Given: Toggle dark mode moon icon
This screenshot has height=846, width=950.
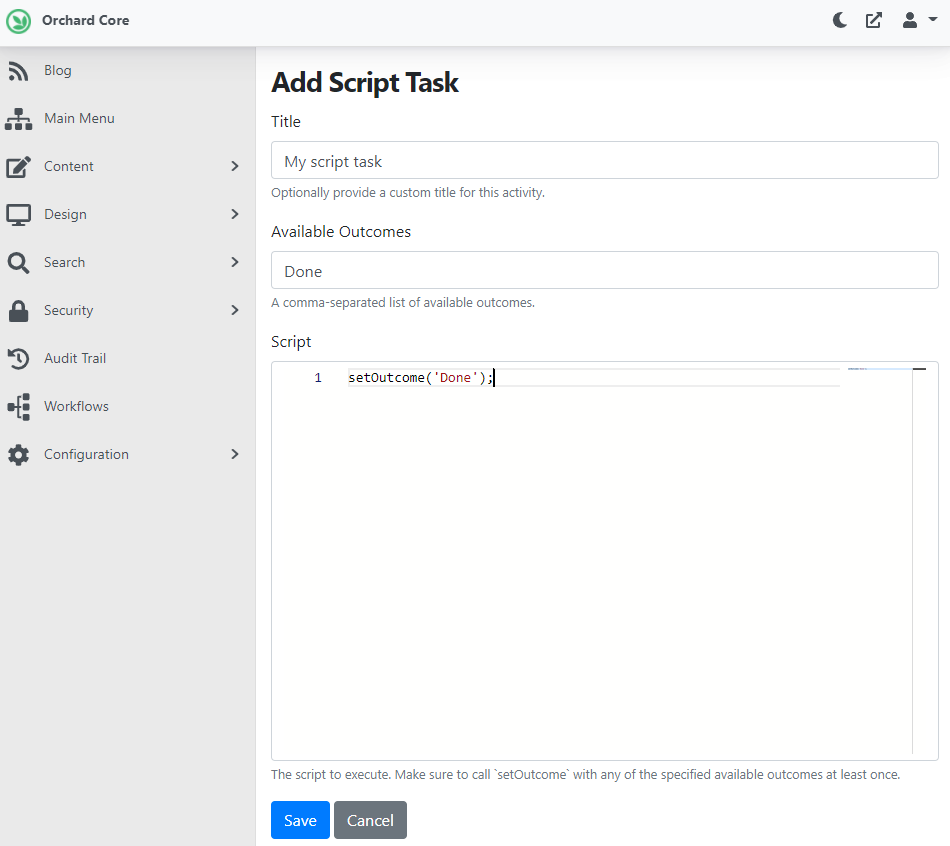Looking at the screenshot, I should (840, 21).
